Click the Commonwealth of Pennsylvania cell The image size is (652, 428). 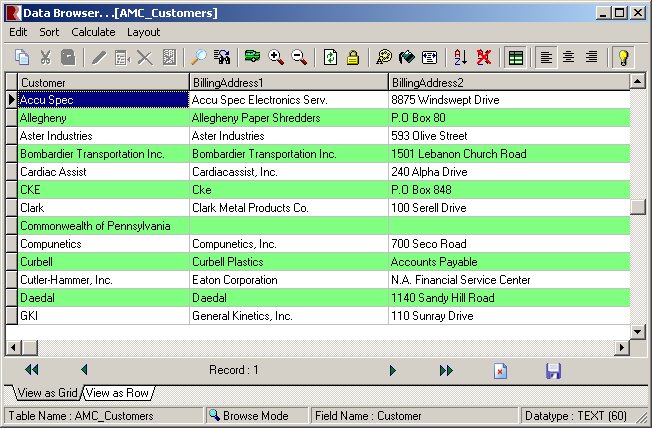tap(103, 226)
